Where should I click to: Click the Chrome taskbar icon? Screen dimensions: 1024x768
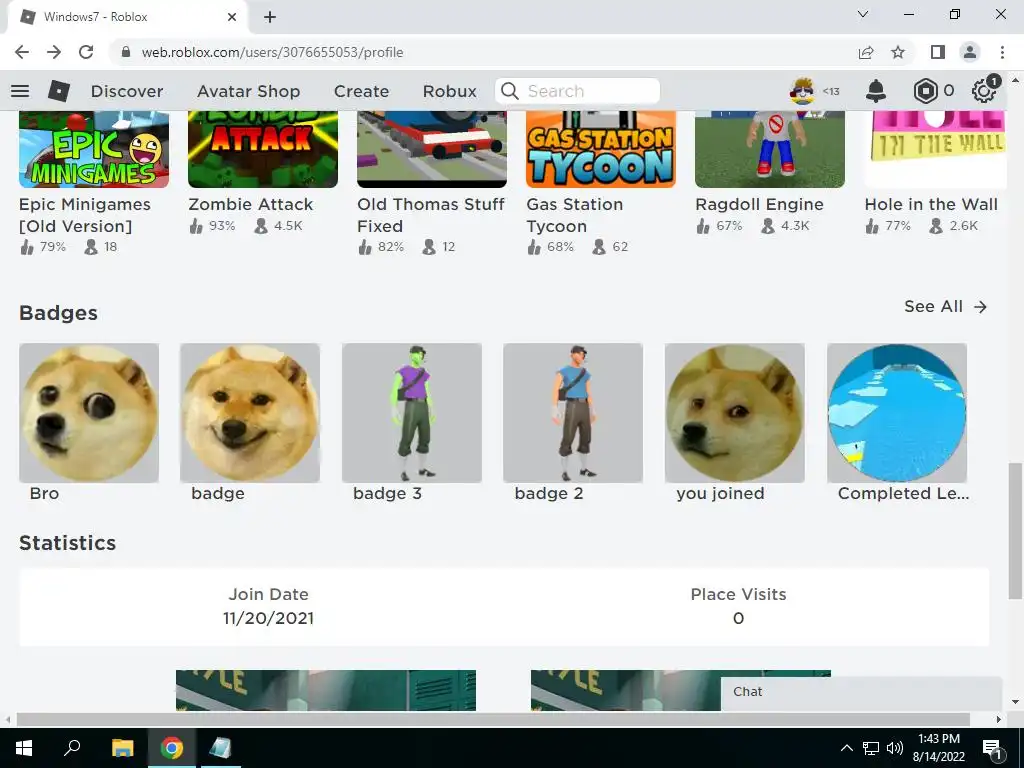click(x=172, y=748)
